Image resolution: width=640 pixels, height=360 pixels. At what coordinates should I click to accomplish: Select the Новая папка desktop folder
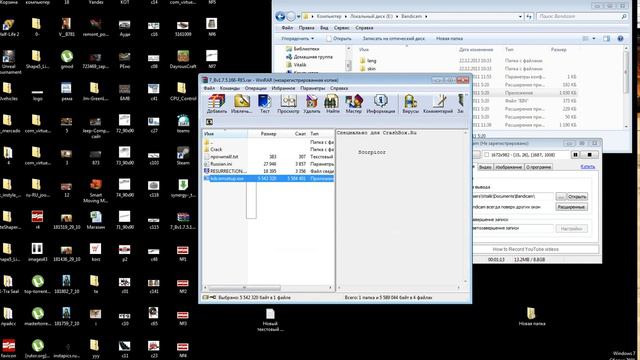pyautogui.click(x=531, y=317)
